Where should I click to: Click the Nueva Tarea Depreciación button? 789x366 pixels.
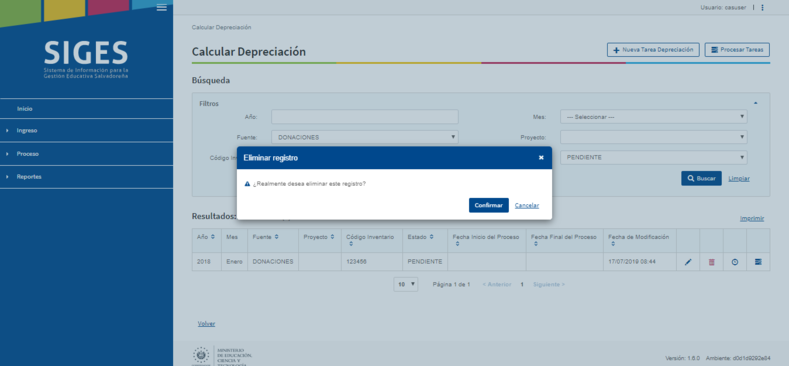653,50
